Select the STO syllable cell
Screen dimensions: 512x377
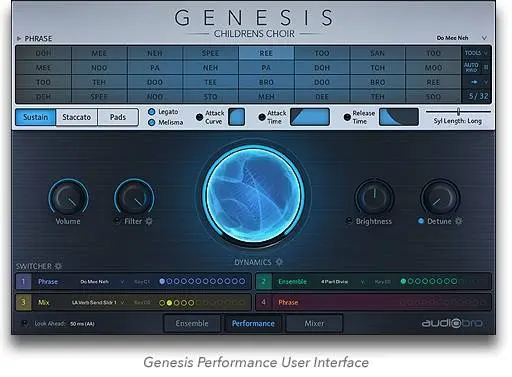coord(210,97)
